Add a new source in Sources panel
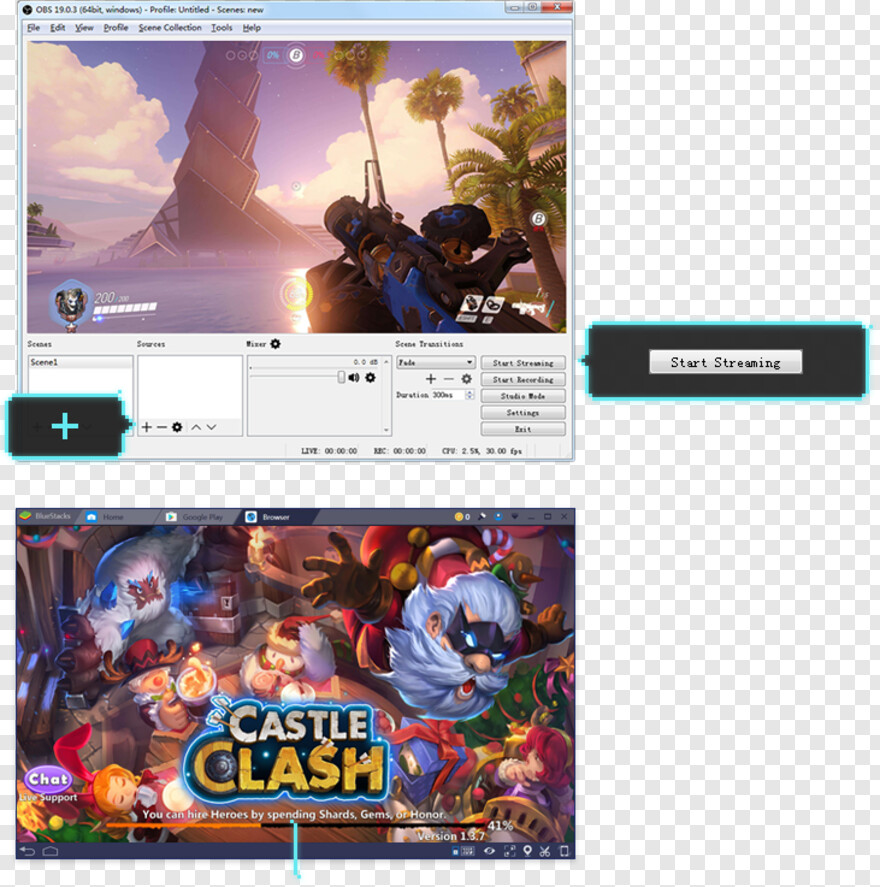 click(146, 427)
